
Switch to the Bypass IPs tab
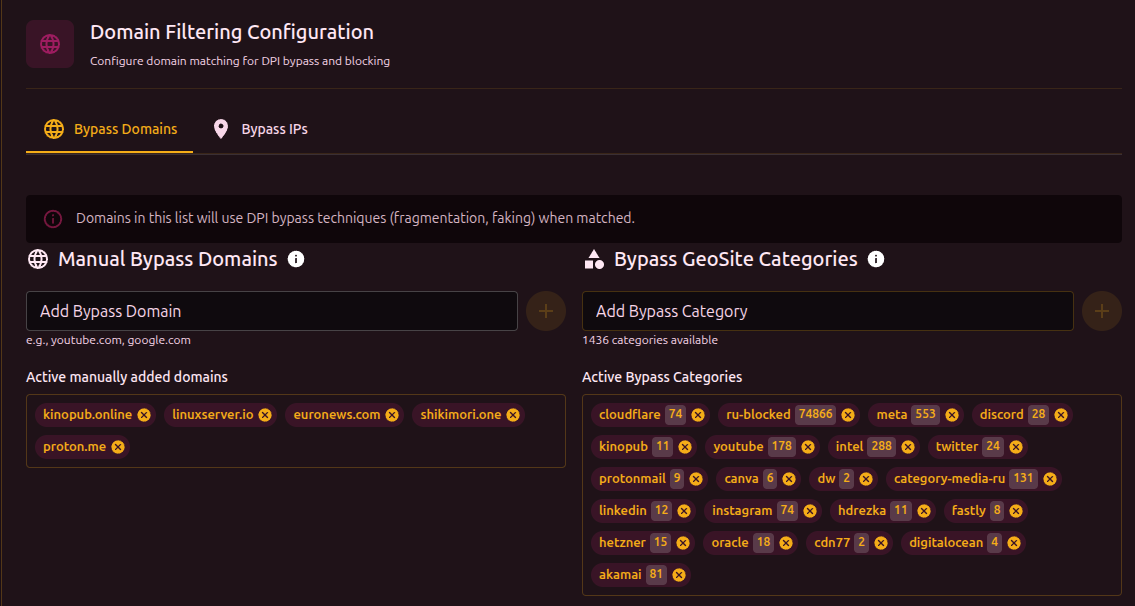point(260,129)
